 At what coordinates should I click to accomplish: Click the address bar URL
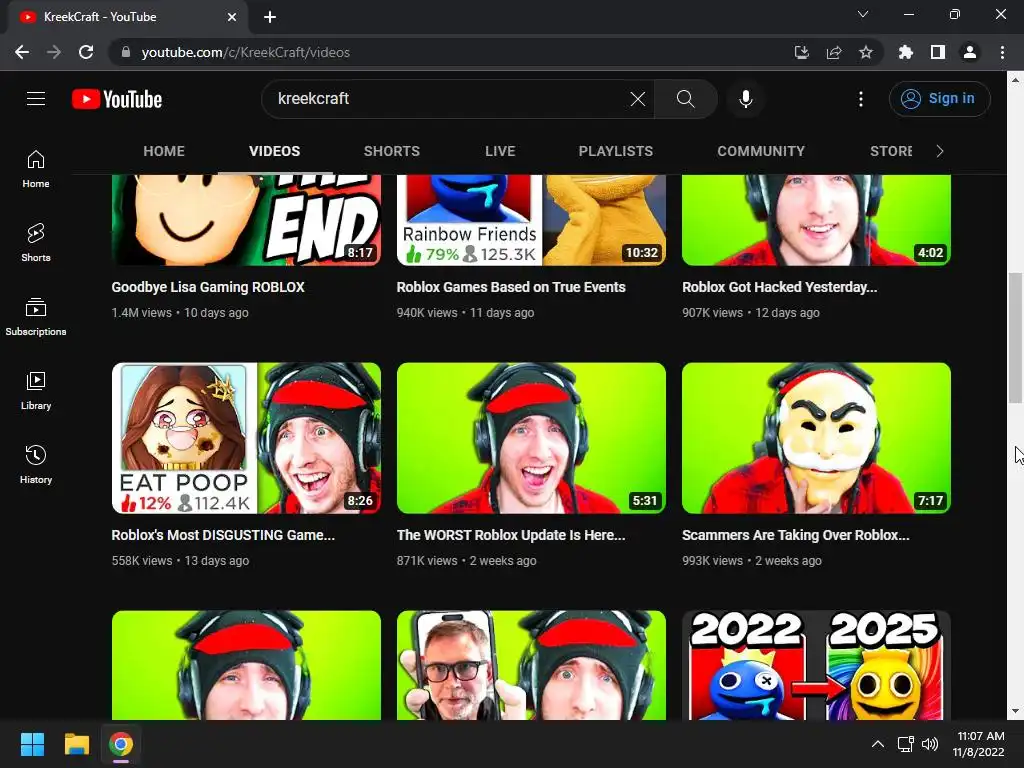tap(246, 52)
